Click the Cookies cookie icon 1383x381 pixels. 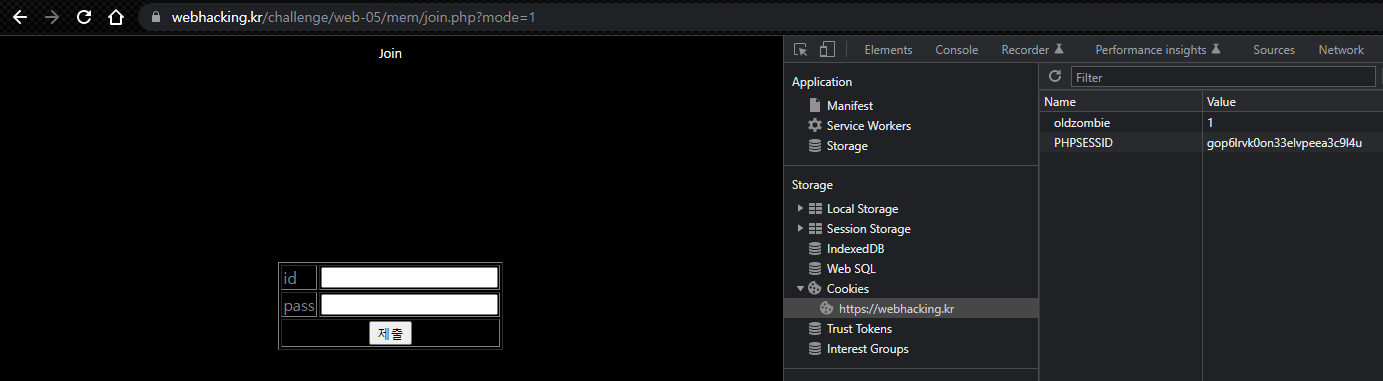[x=815, y=288]
